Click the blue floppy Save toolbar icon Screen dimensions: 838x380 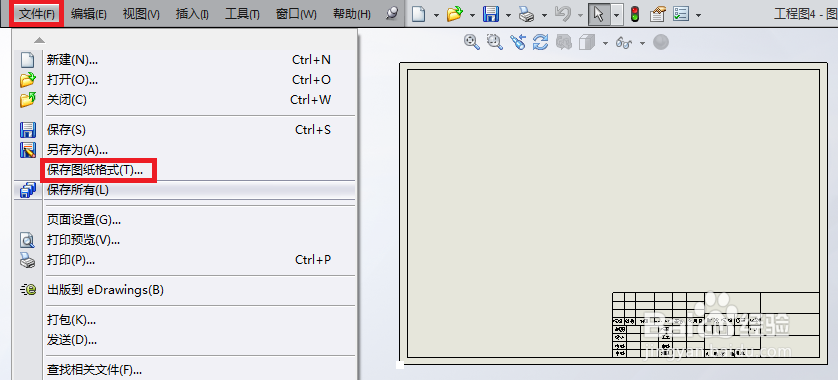[x=491, y=14]
